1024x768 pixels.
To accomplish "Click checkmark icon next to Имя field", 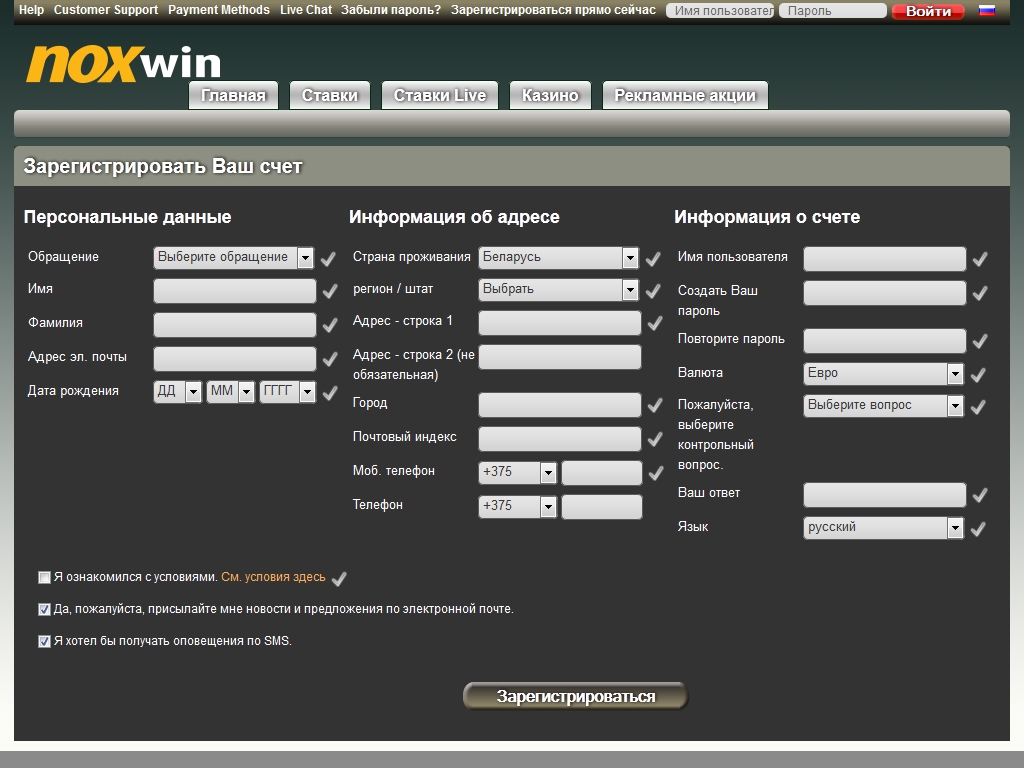I will point(329,292).
